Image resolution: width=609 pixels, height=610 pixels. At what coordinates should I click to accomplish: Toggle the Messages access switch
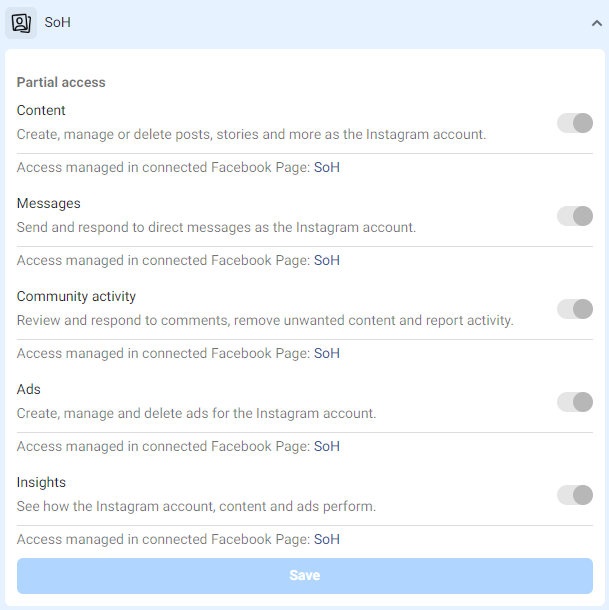coord(575,216)
